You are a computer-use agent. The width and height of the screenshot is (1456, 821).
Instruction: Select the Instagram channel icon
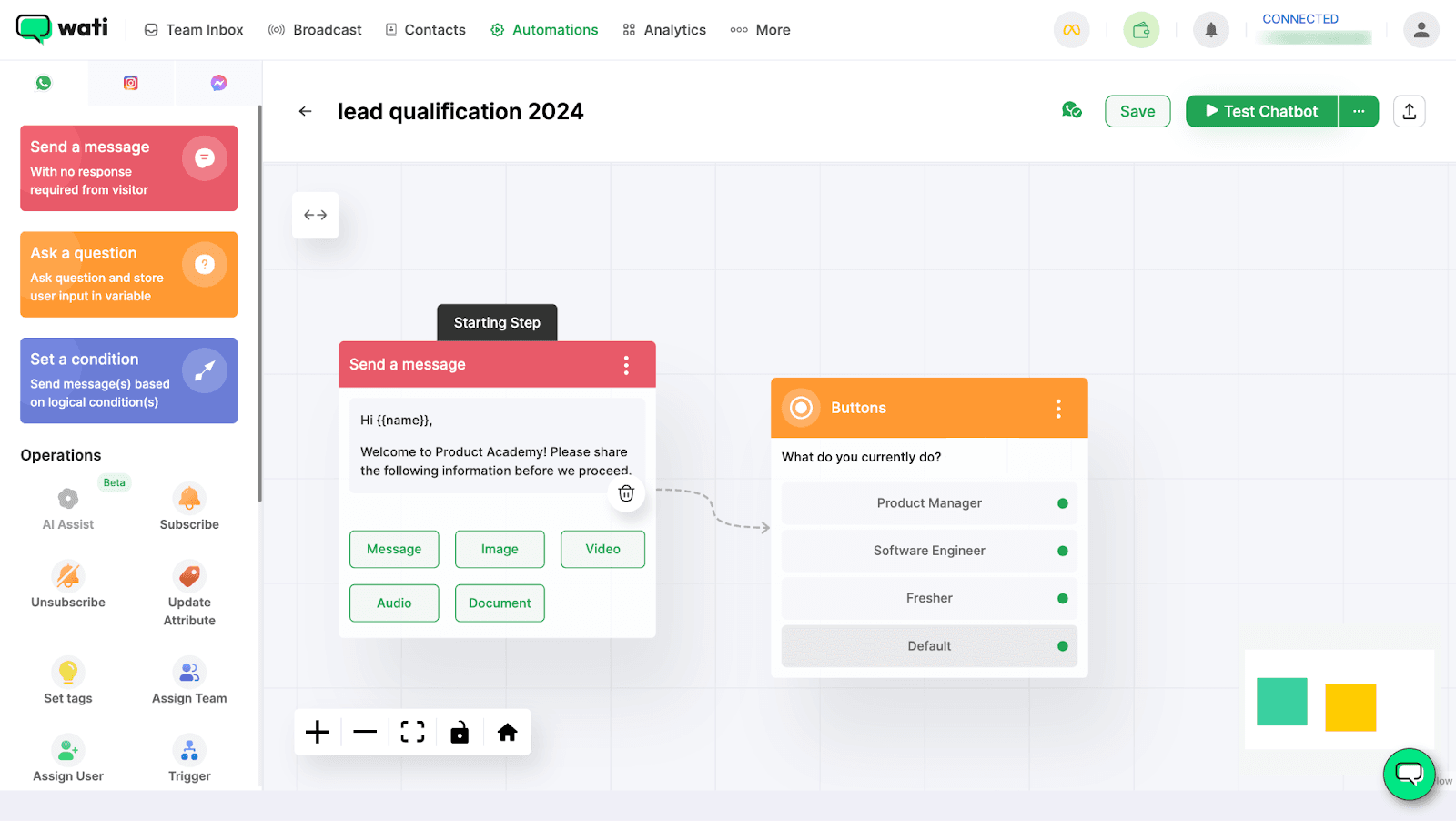pyautogui.click(x=131, y=83)
